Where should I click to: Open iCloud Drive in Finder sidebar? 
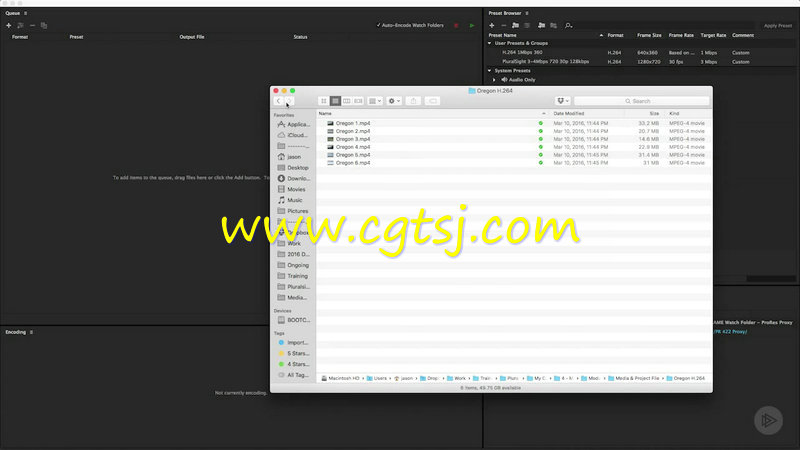coord(293,135)
